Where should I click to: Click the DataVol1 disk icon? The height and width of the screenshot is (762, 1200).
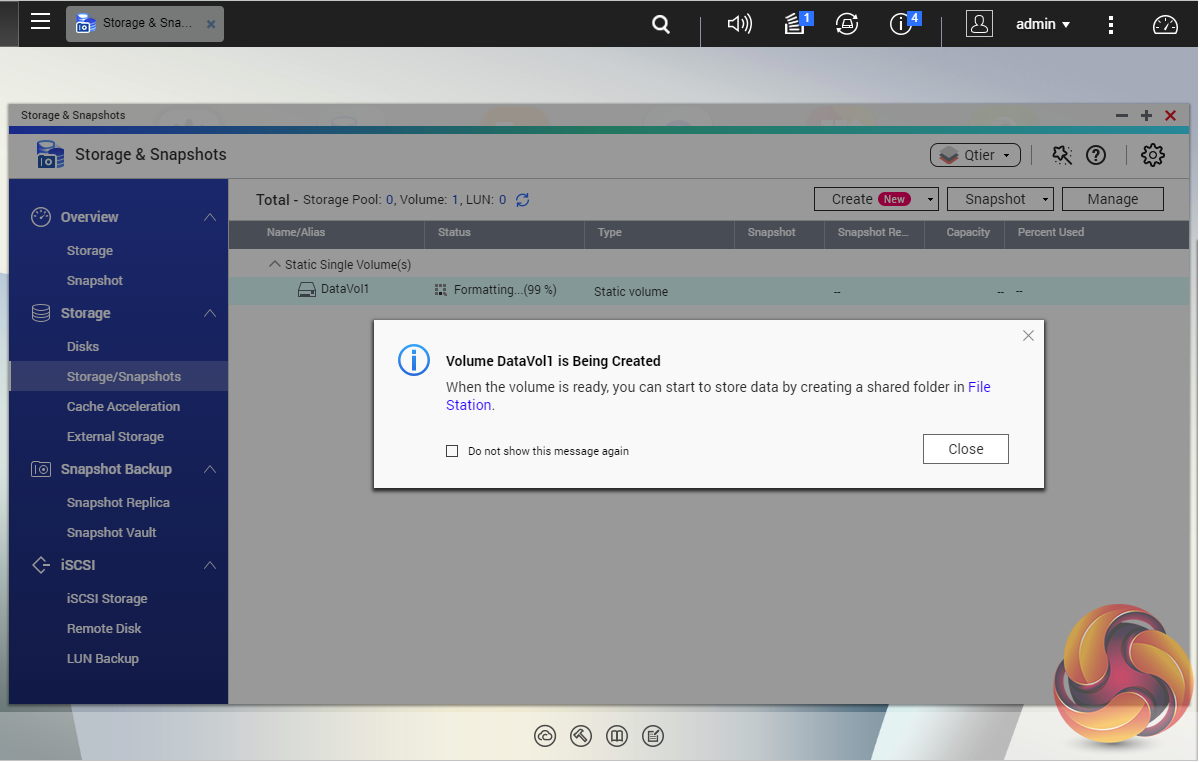pos(307,290)
